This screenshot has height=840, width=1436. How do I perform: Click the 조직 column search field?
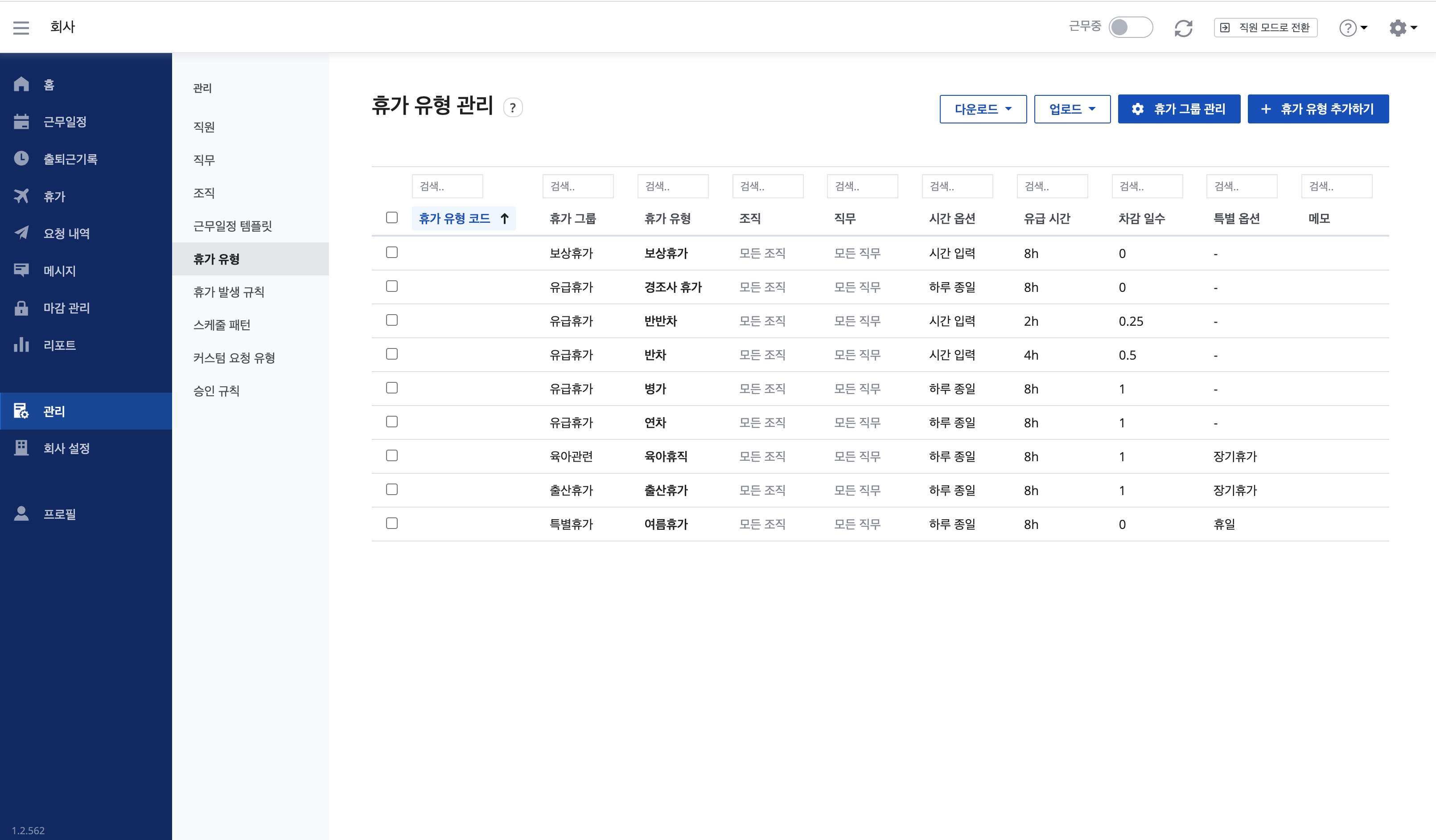click(x=768, y=186)
